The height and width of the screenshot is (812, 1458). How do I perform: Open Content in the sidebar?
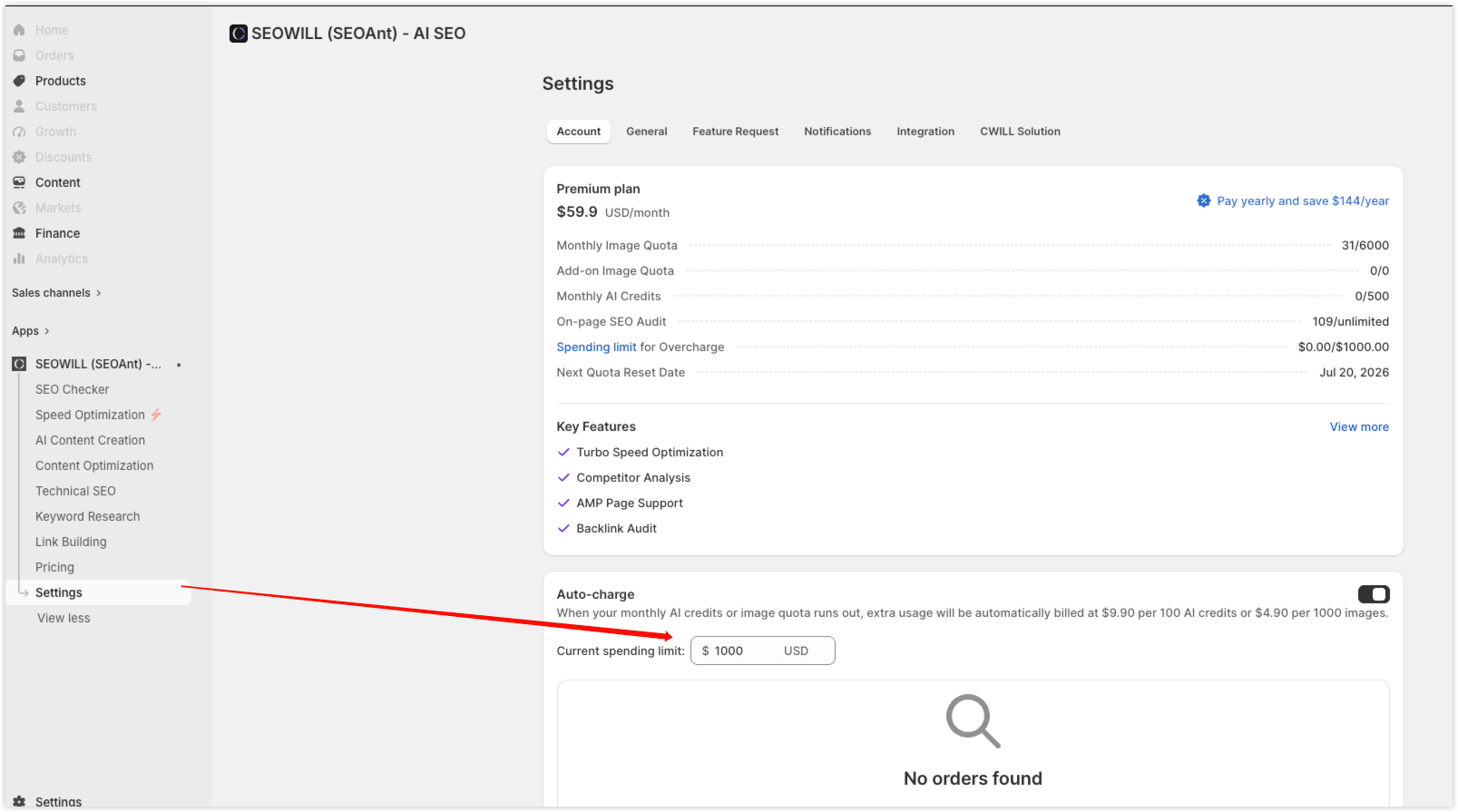[58, 182]
